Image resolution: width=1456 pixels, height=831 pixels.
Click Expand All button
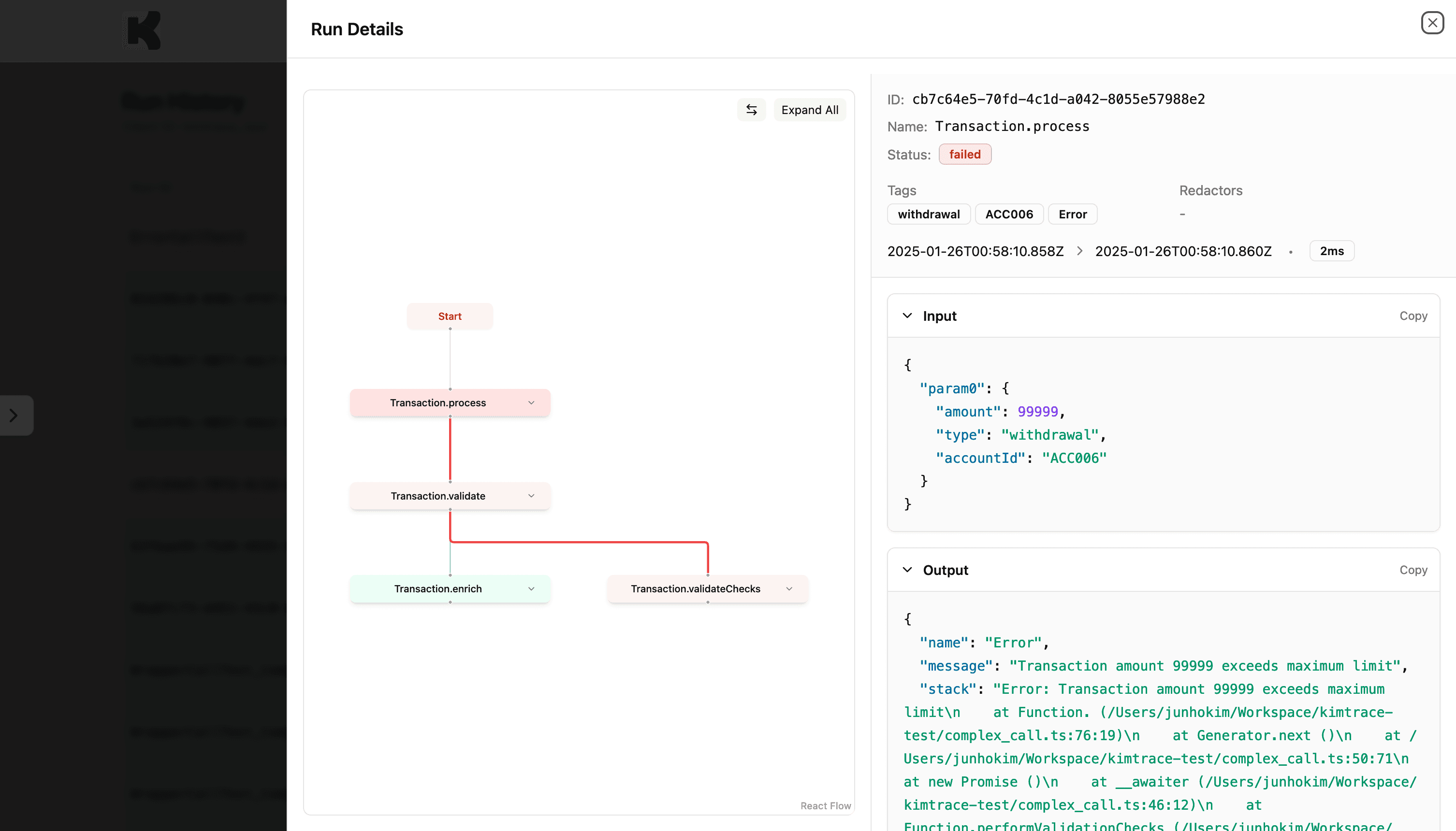click(810, 110)
